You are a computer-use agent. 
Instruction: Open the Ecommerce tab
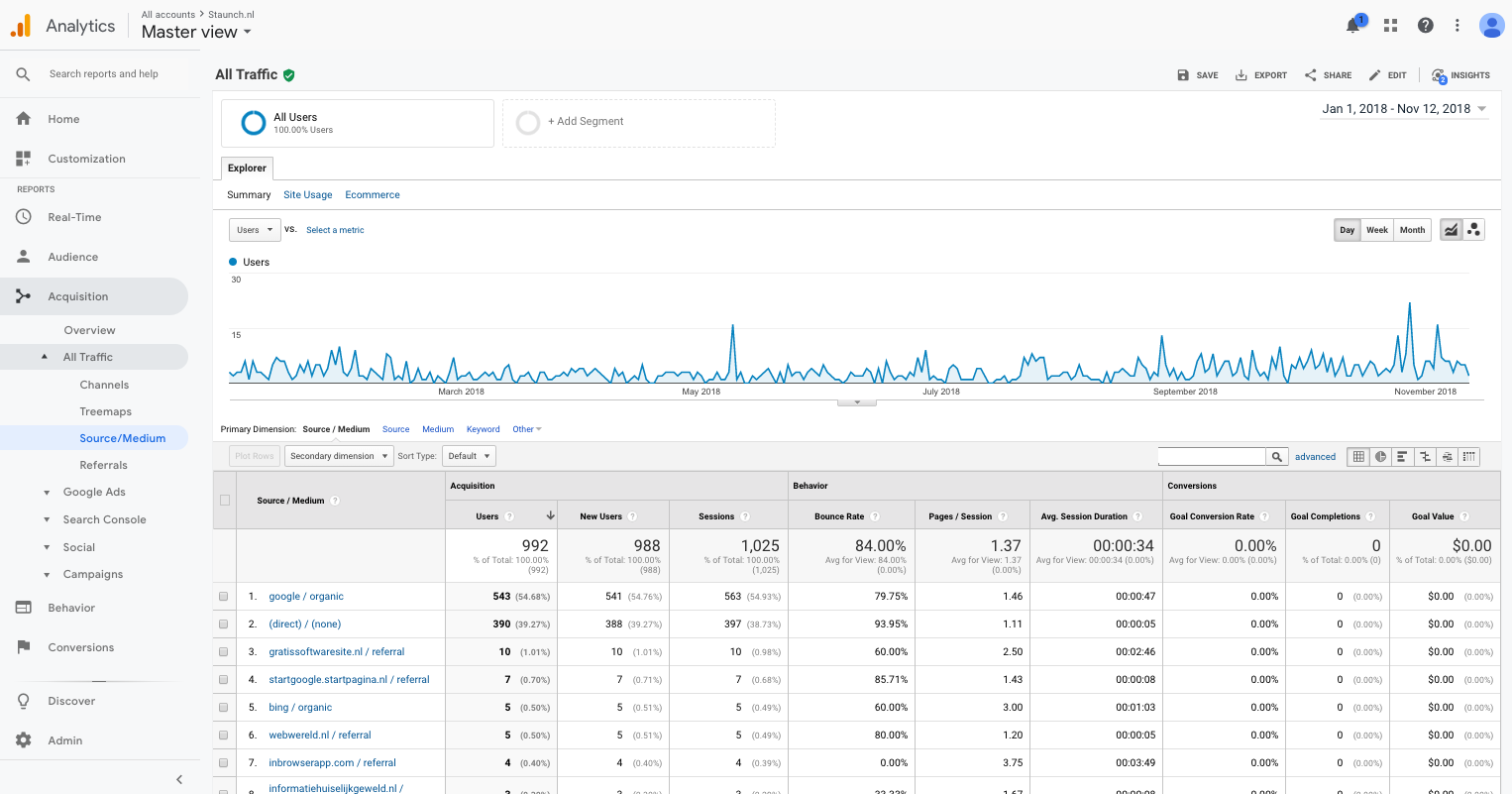pos(373,195)
